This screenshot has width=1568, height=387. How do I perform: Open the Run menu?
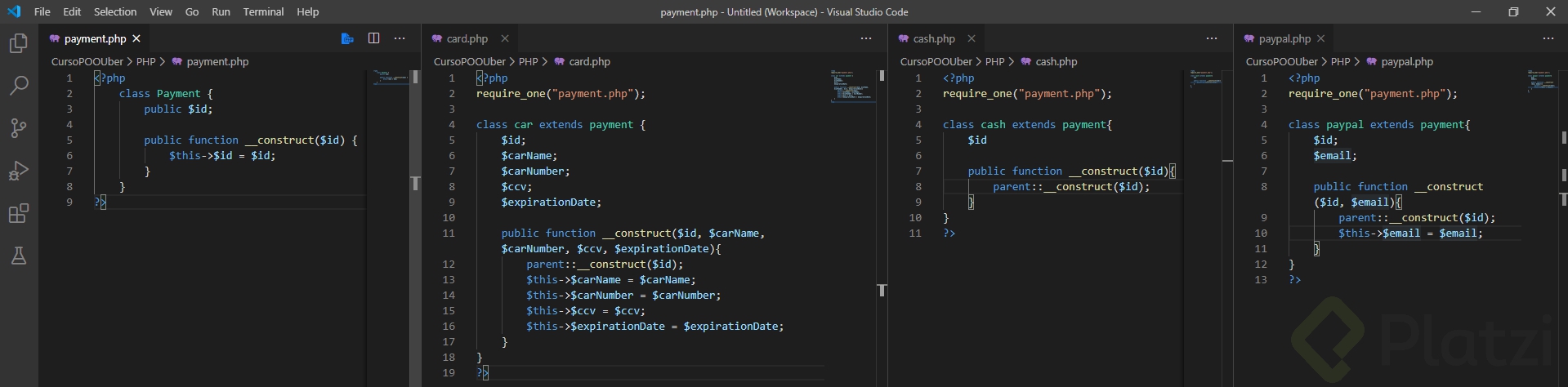tap(221, 11)
